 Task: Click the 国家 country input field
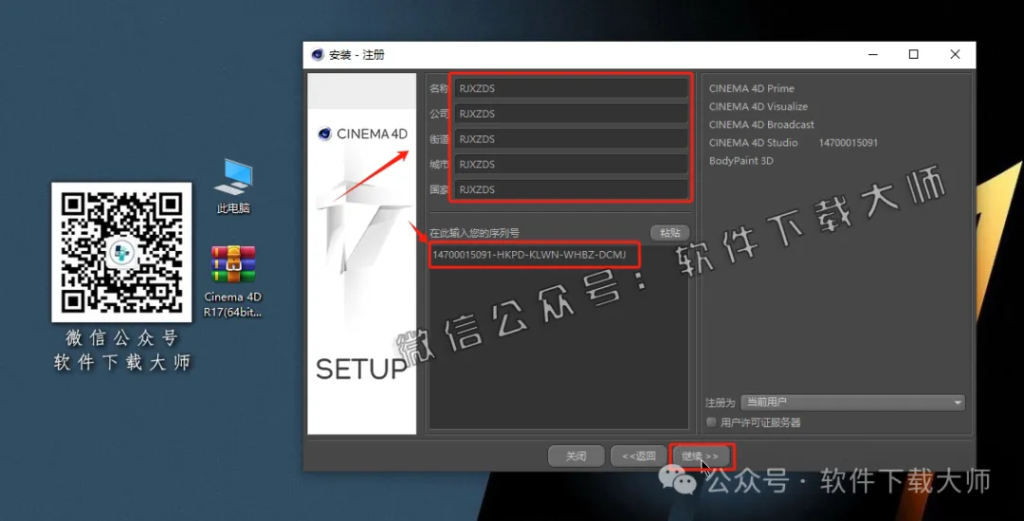pyautogui.click(x=571, y=189)
